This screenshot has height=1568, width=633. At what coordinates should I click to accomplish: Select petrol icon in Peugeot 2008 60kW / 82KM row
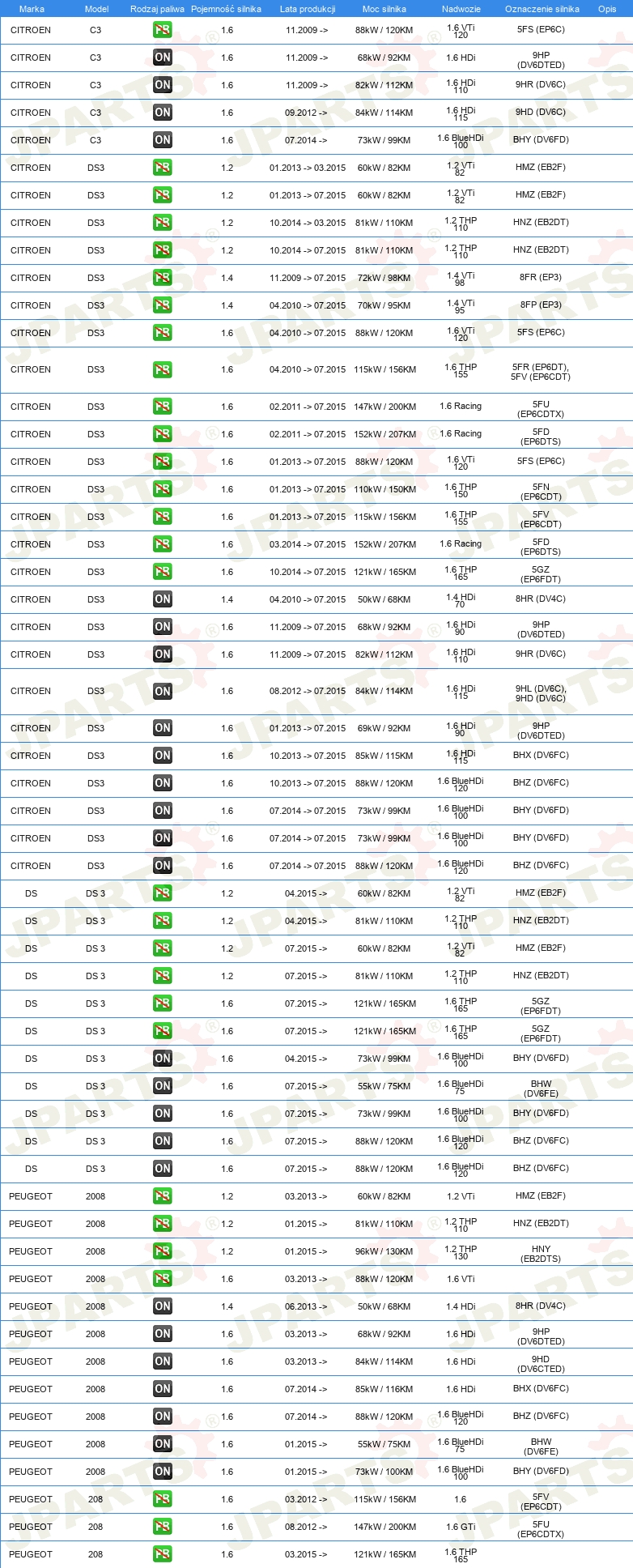coord(163,1196)
